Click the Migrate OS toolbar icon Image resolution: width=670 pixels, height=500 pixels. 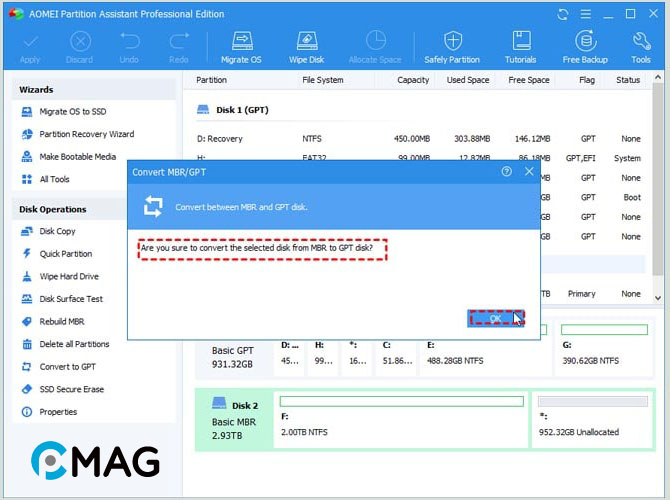(241, 46)
